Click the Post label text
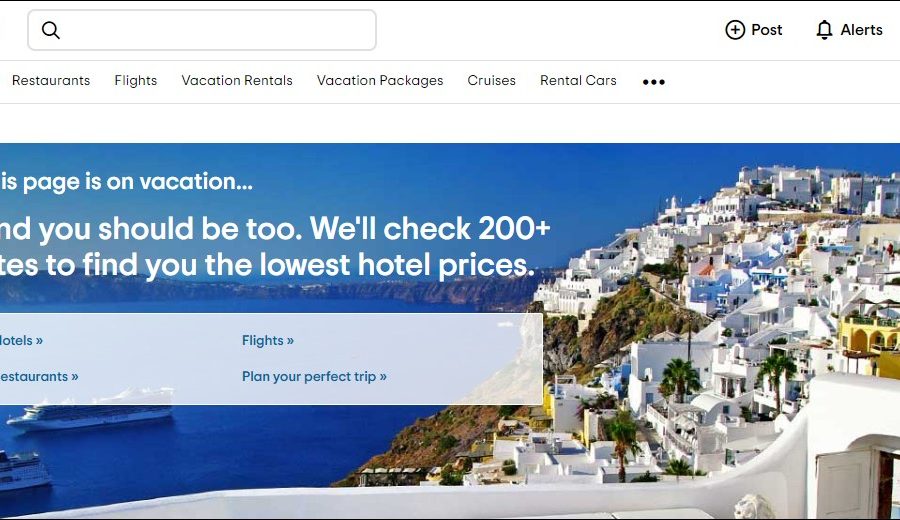The height and width of the screenshot is (520, 900). pos(767,29)
